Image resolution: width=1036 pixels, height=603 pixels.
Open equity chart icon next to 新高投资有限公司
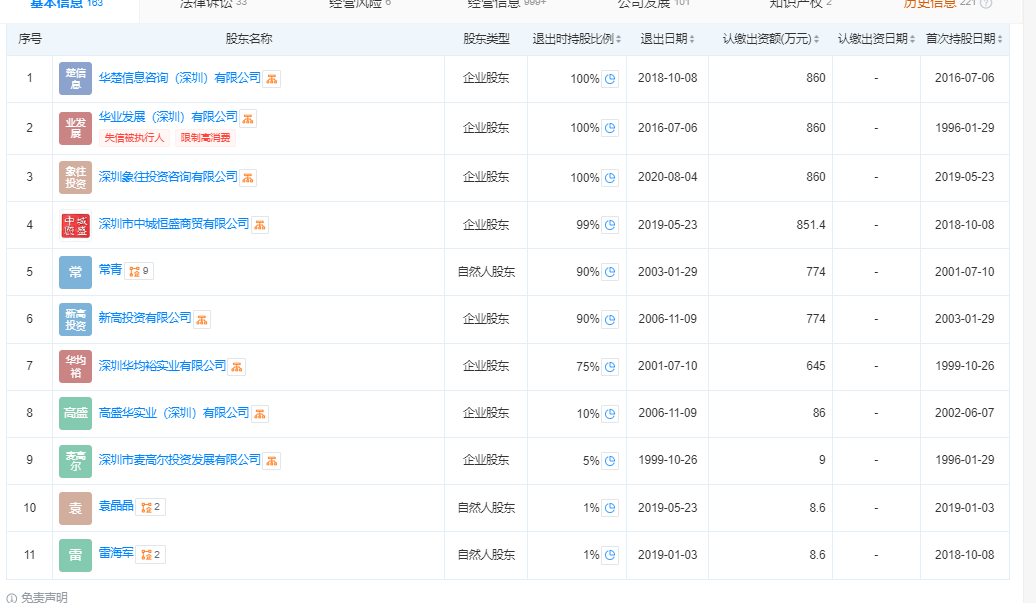[x=202, y=319]
